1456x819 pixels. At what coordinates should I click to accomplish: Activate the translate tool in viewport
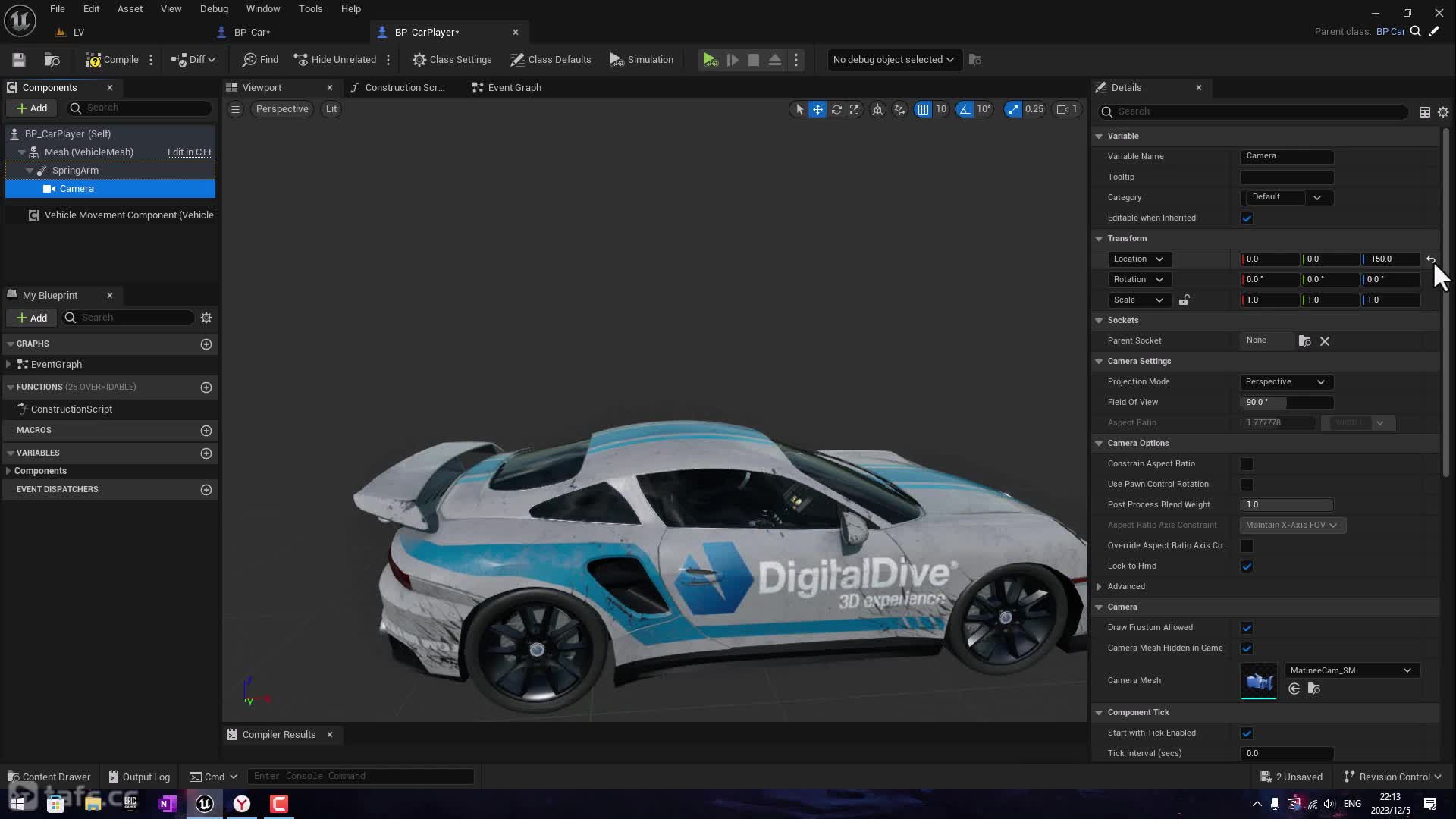(x=817, y=109)
